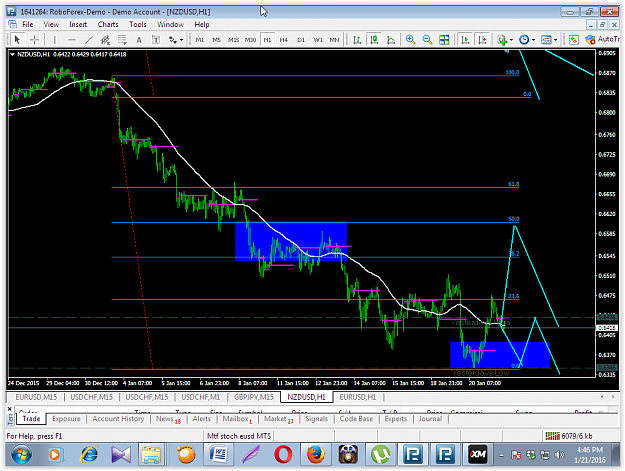This screenshot has width=625, height=471.
Task: Open XM app from taskbar
Action: point(478,455)
